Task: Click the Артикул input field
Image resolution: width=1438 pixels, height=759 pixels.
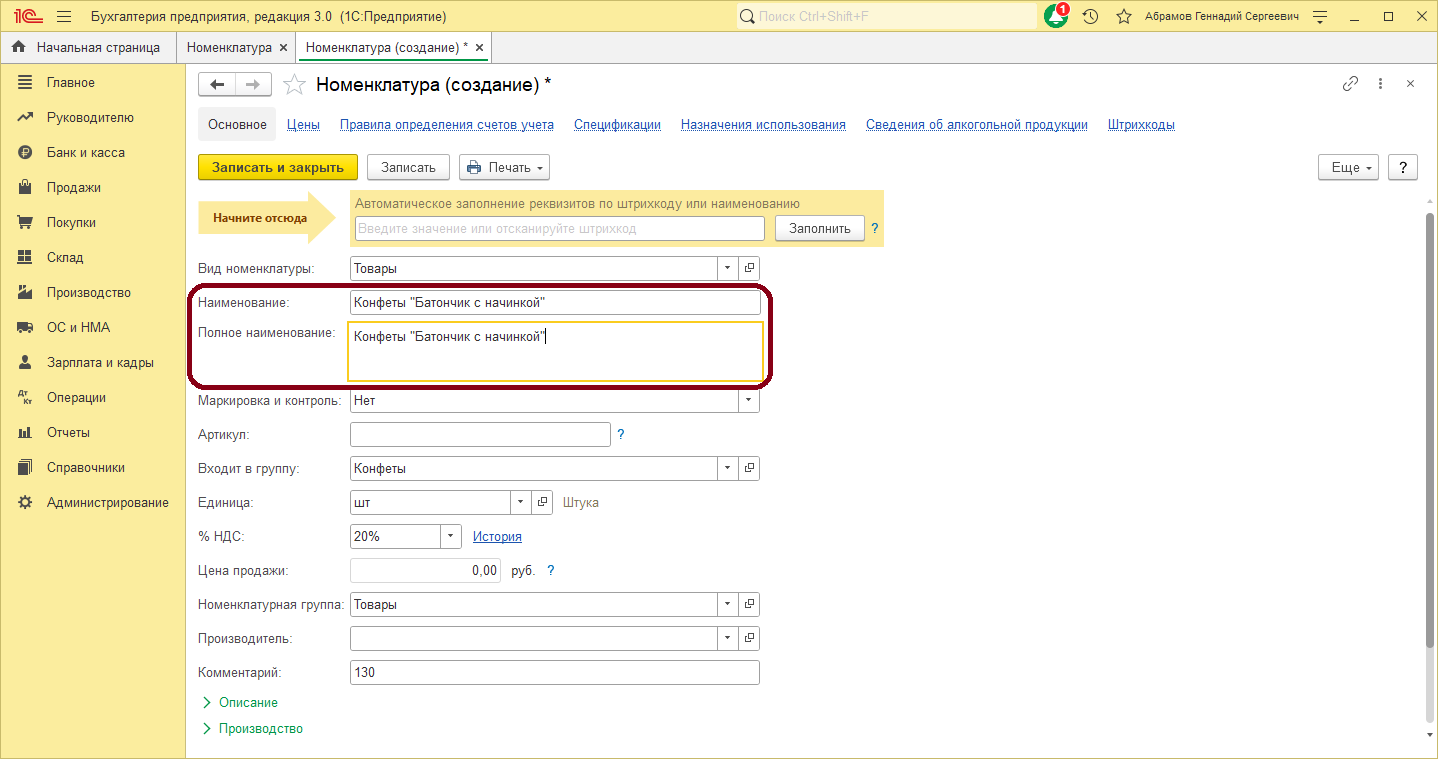Action: click(480, 434)
